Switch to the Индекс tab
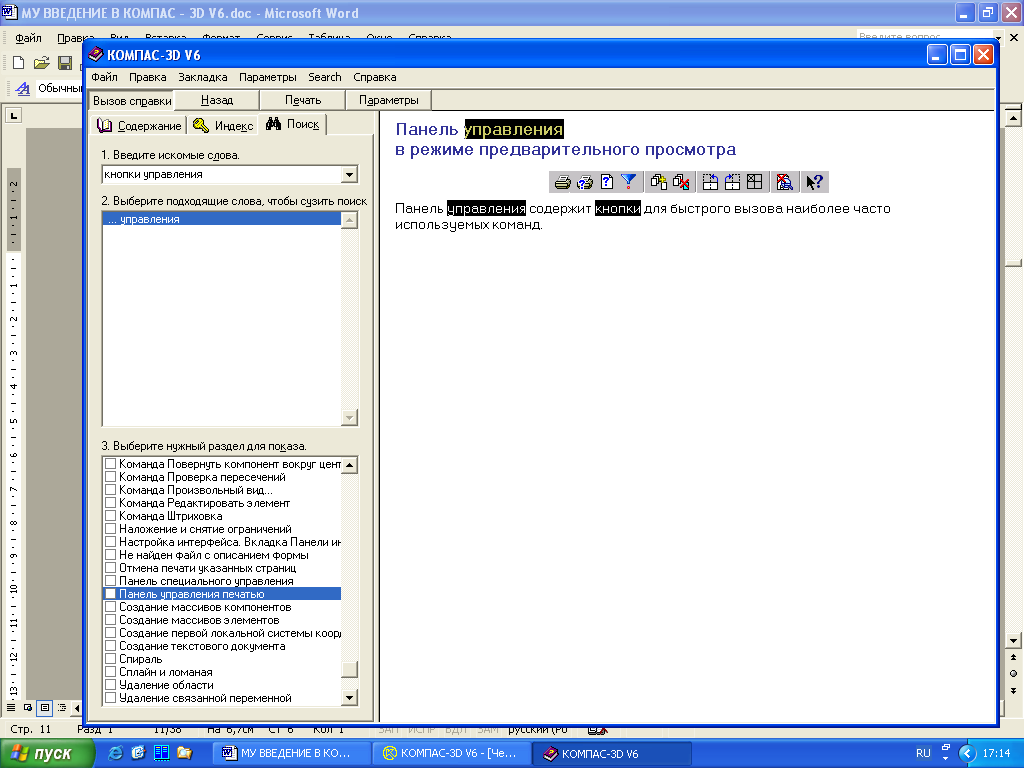 click(x=223, y=125)
